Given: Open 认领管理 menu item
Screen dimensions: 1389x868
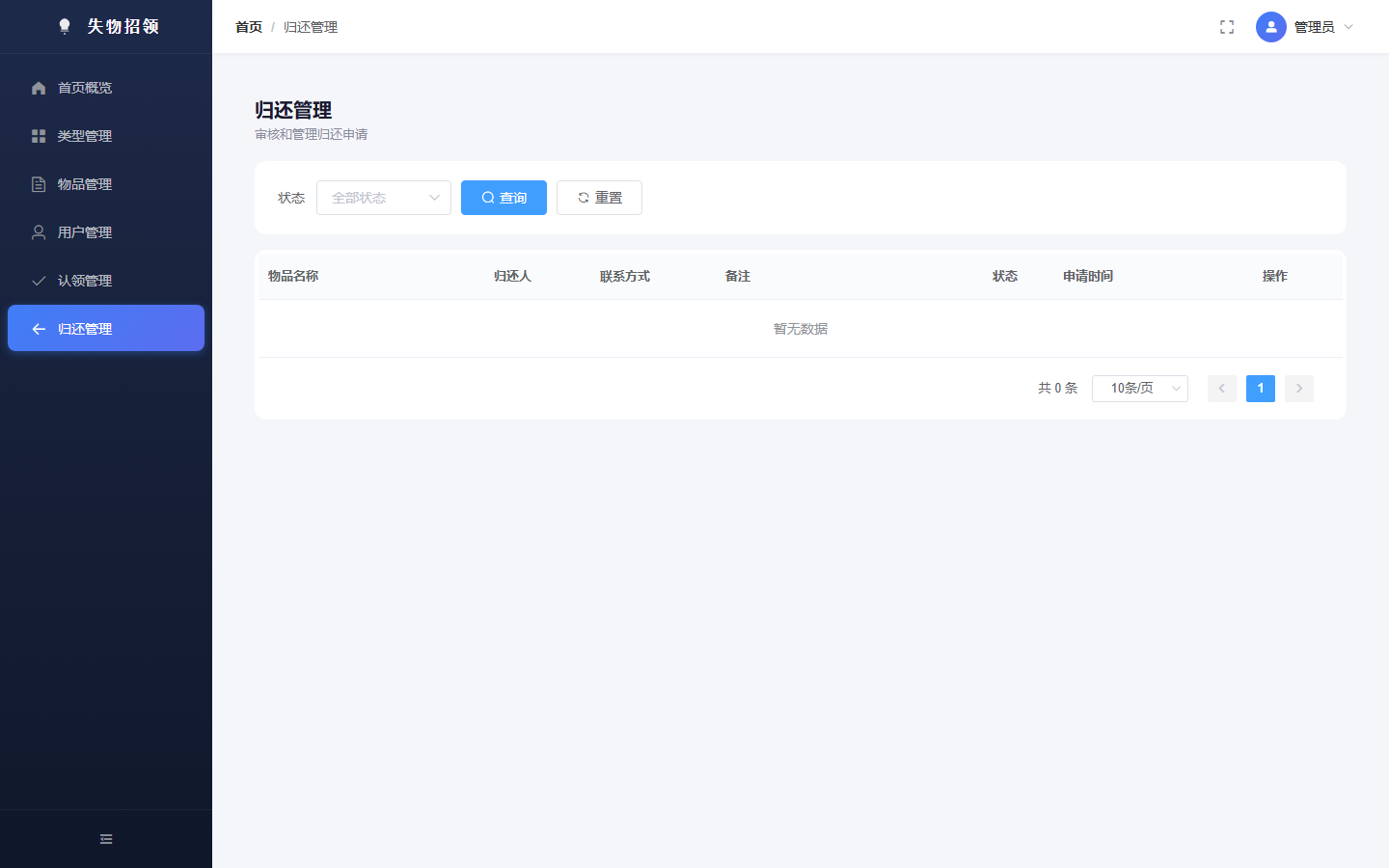Looking at the screenshot, I should point(106,281).
